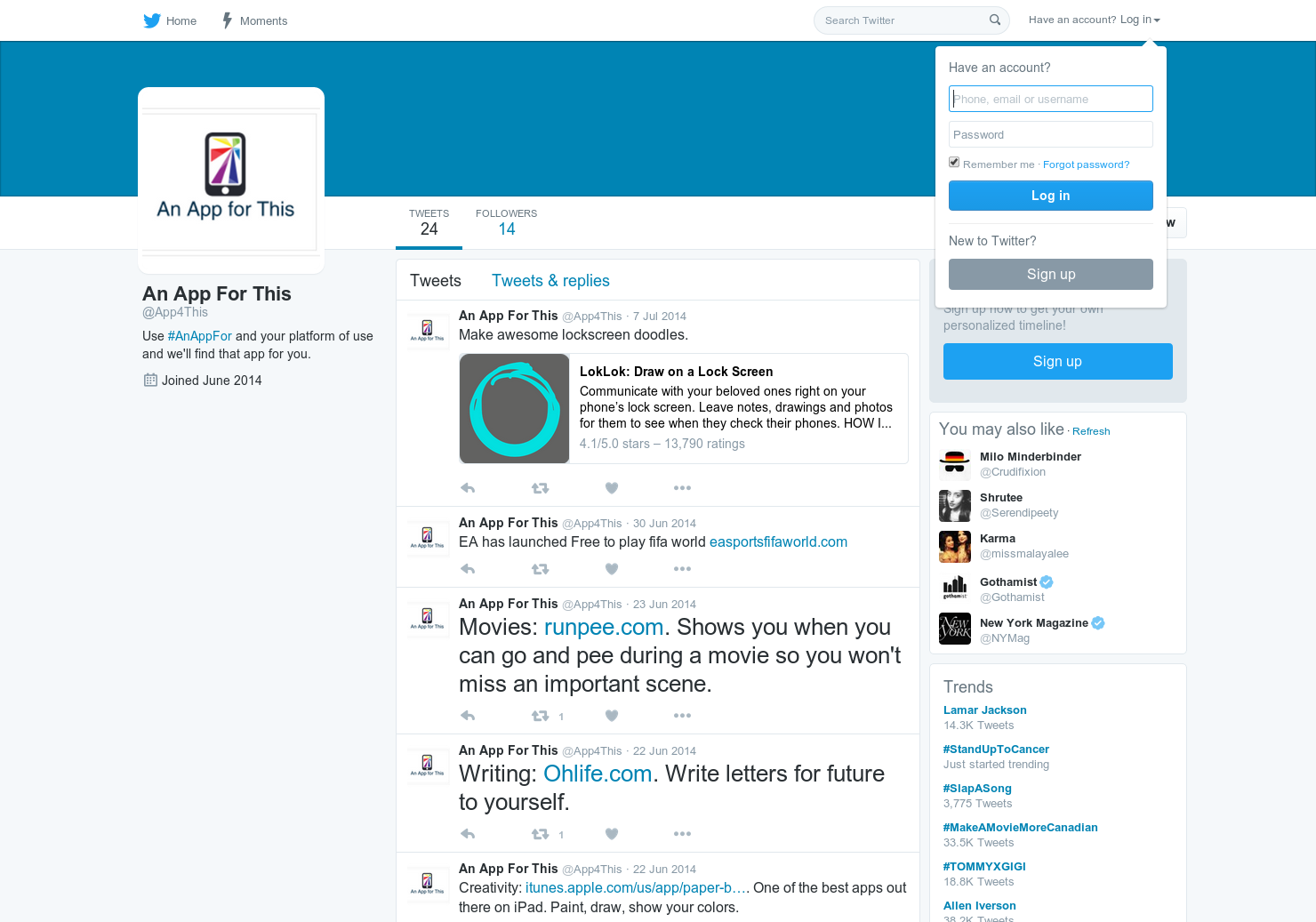Collapse the Log in dropdown
This screenshot has height=922, width=1316.
[1140, 20]
